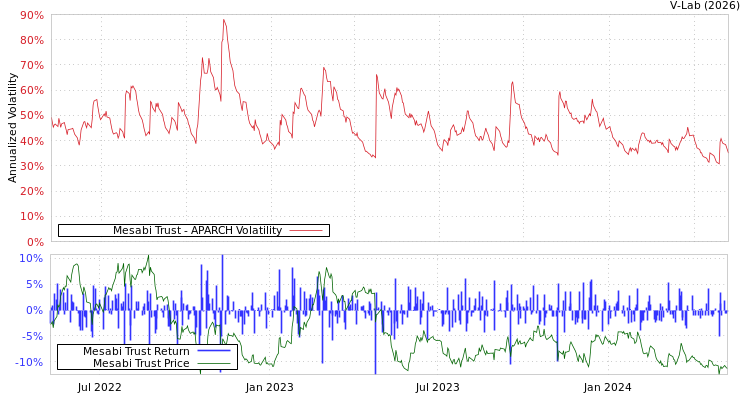Click the Mesabi Trust Price legend label
The width and height of the screenshot is (750, 400).
[x=141, y=363]
